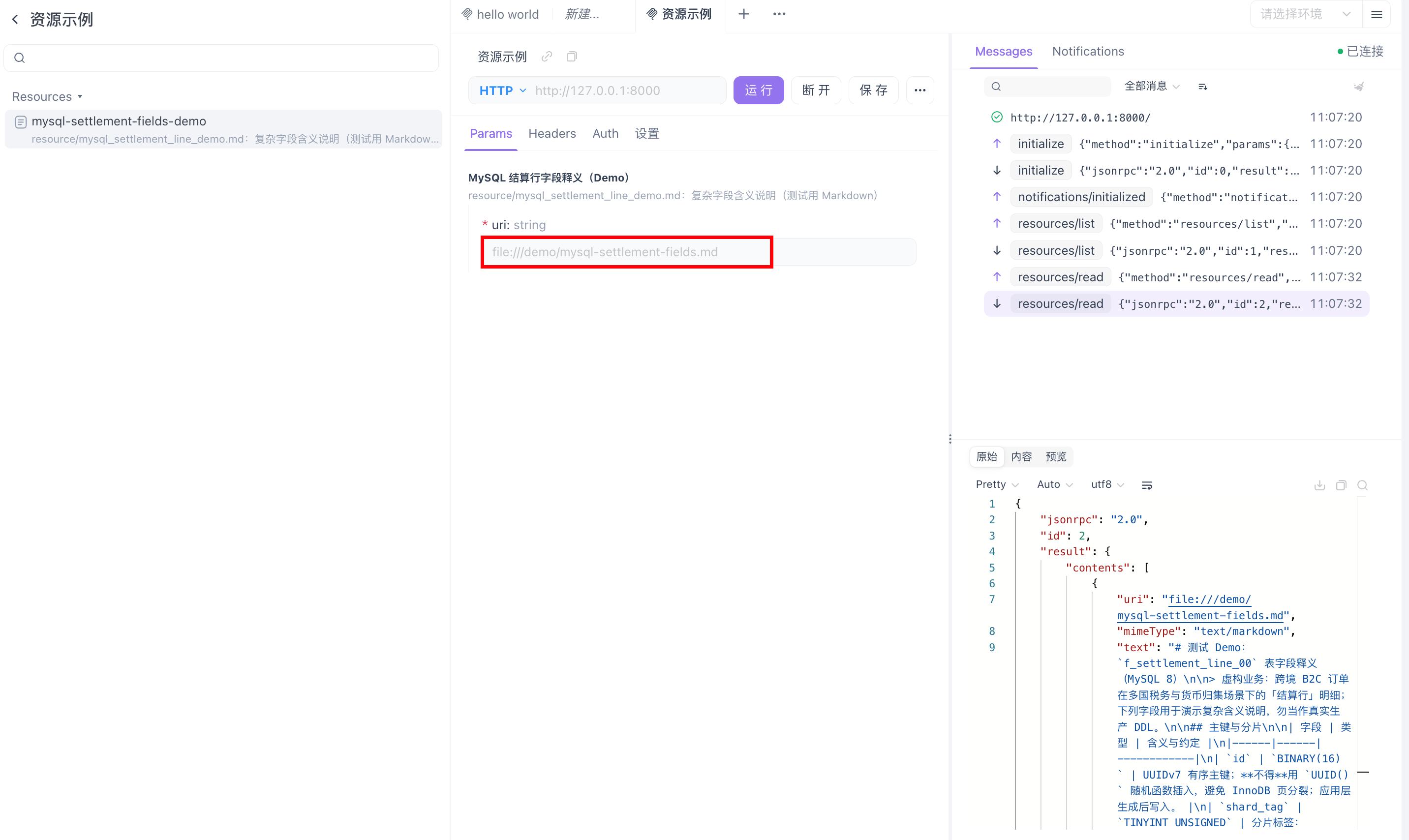Click the search icon in messages filter box
Image resolution: width=1409 pixels, height=840 pixels.
[x=996, y=87]
